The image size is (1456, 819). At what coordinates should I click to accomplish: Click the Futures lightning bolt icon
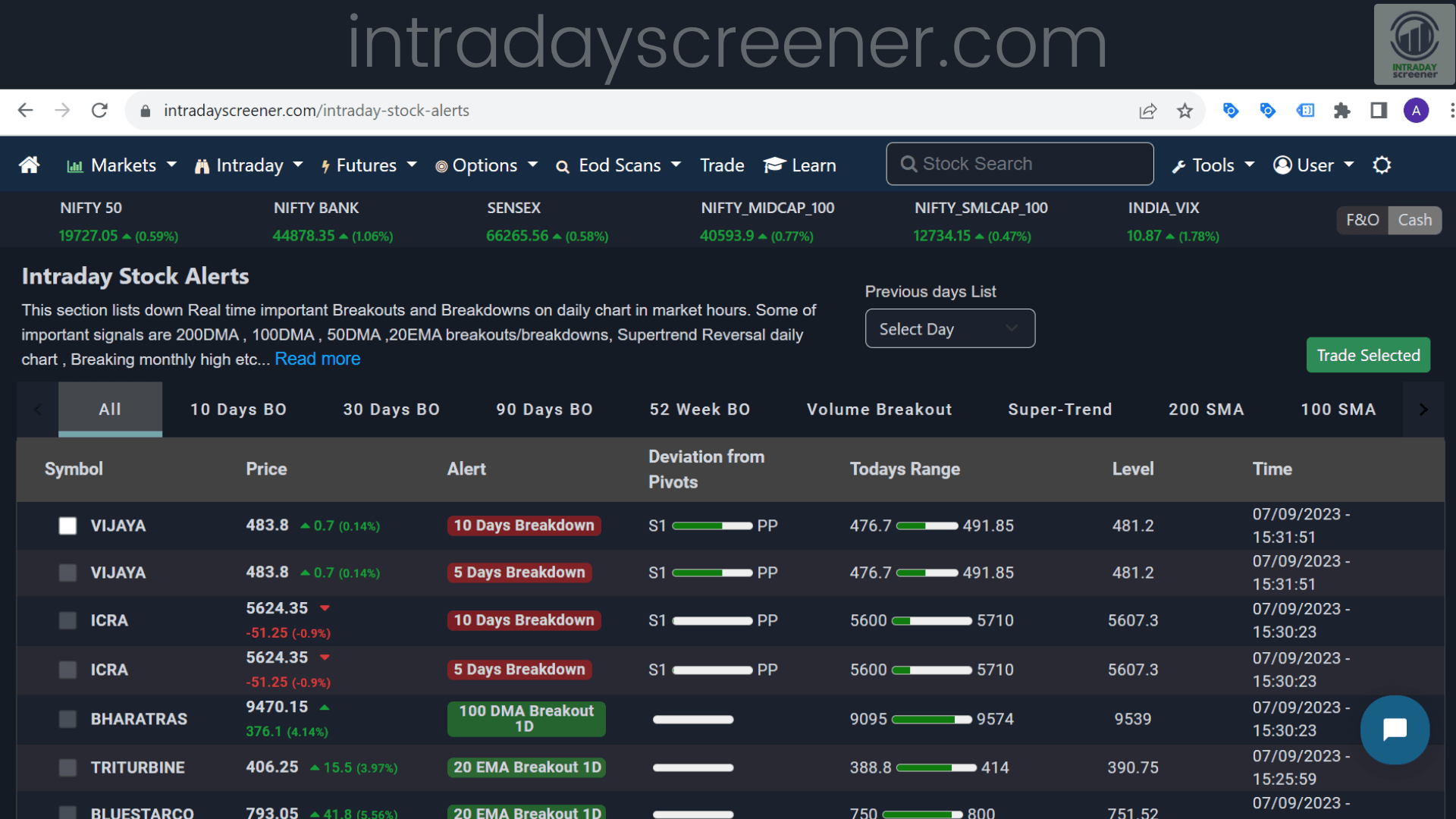point(325,165)
